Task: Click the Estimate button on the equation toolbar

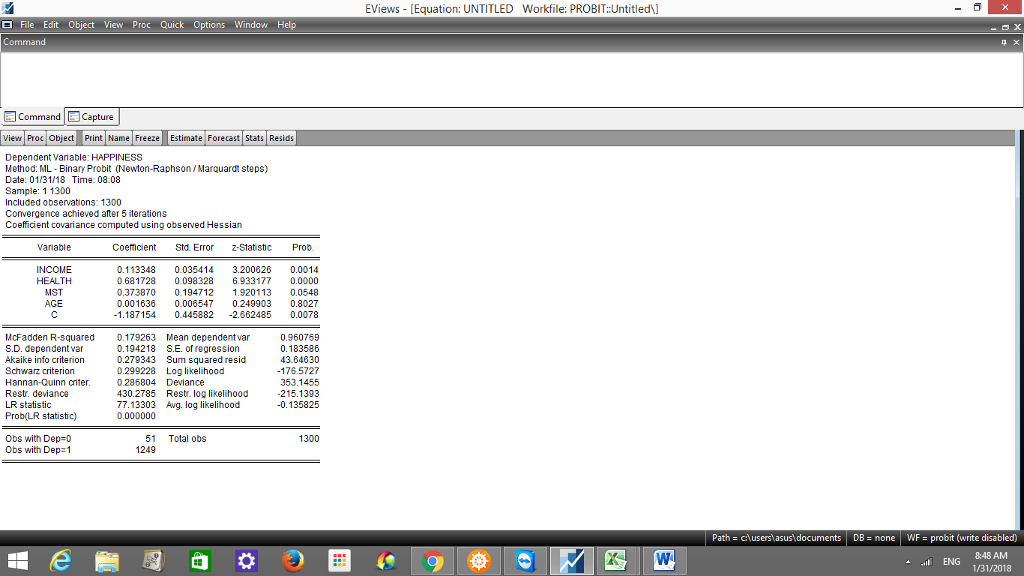Action: (185, 138)
